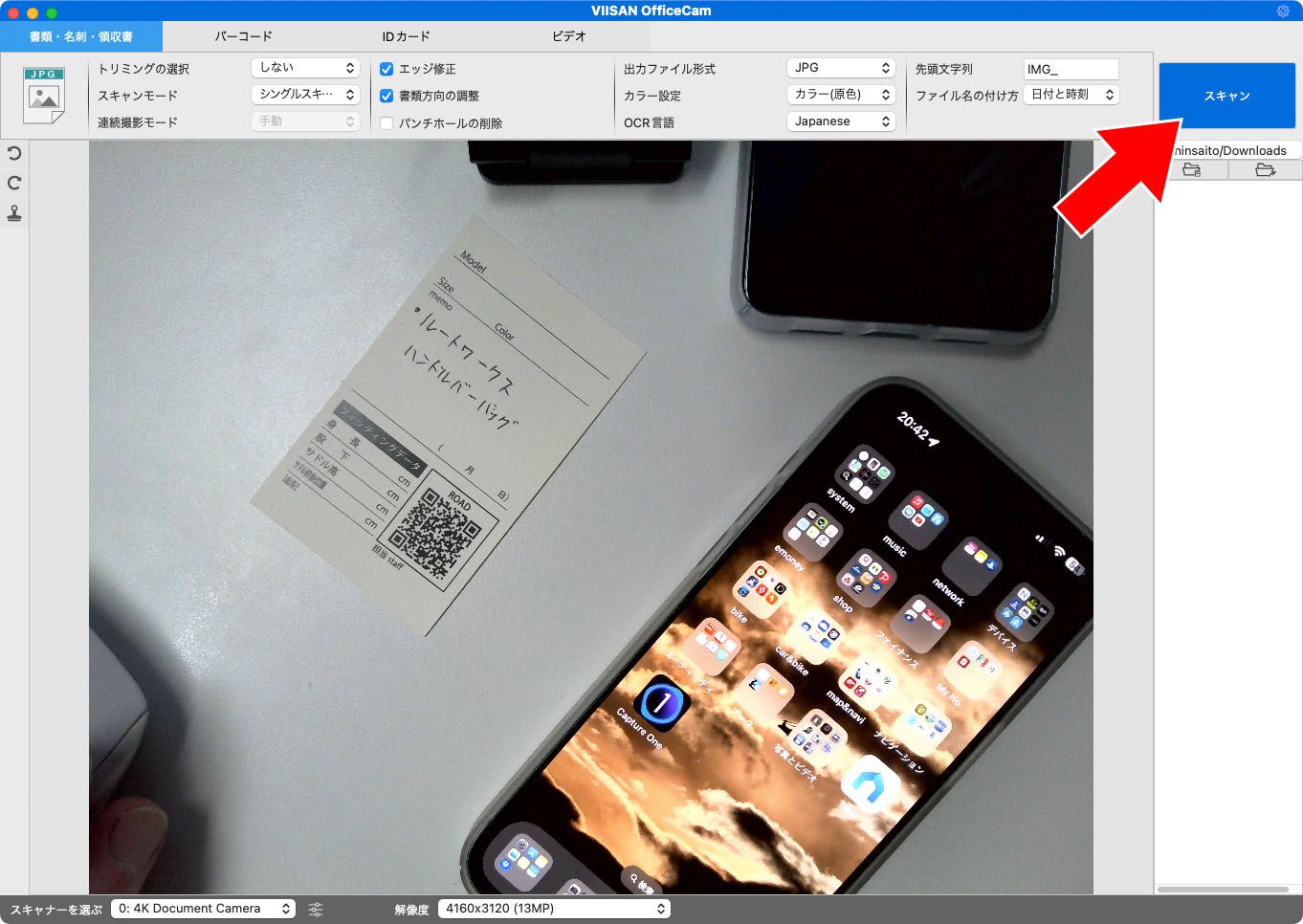This screenshot has height=924, width=1303.
Task: Click the blue スキャン button
Action: coord(1226,96)
